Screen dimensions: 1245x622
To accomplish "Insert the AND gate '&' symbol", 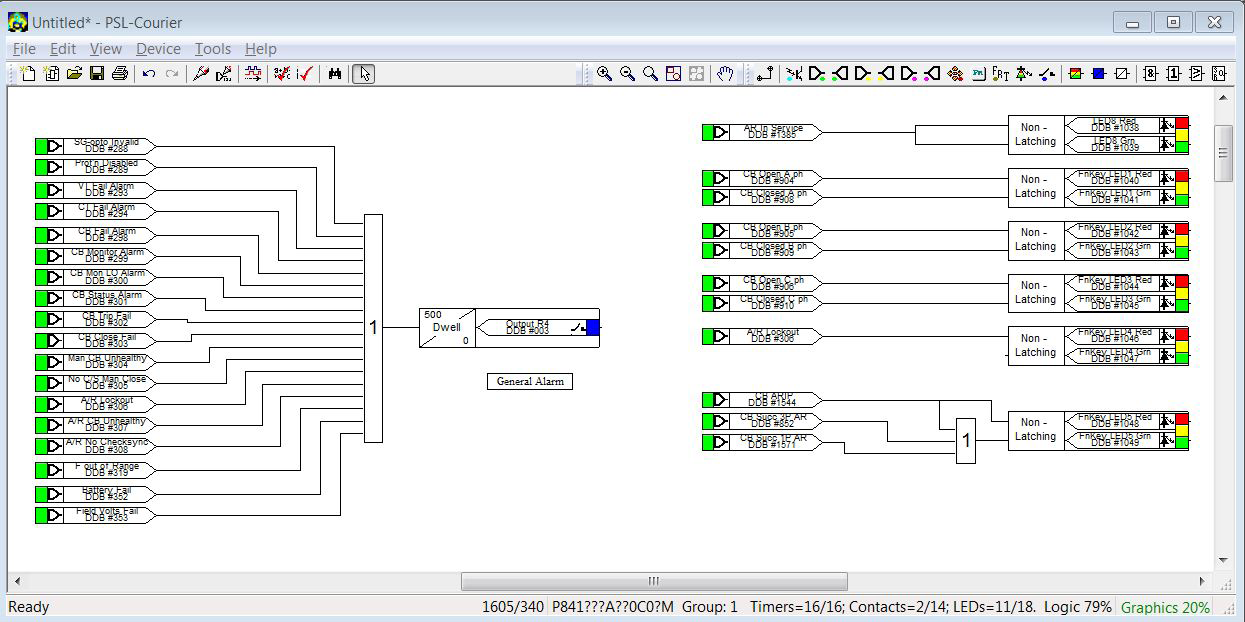I will coord(1151,73).
